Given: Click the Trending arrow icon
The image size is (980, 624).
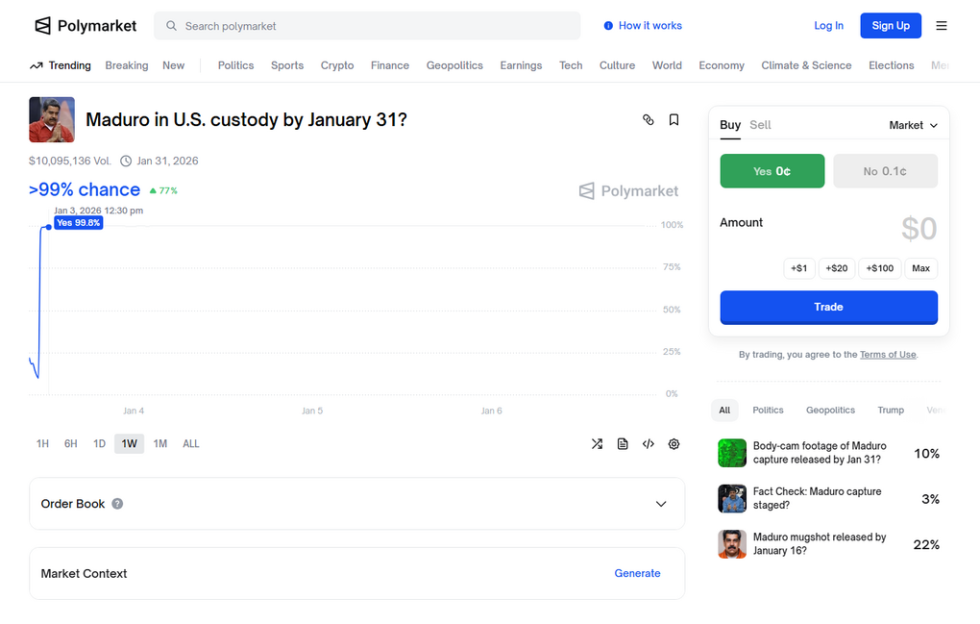Looking at the screenshot, I should (36, 65).
